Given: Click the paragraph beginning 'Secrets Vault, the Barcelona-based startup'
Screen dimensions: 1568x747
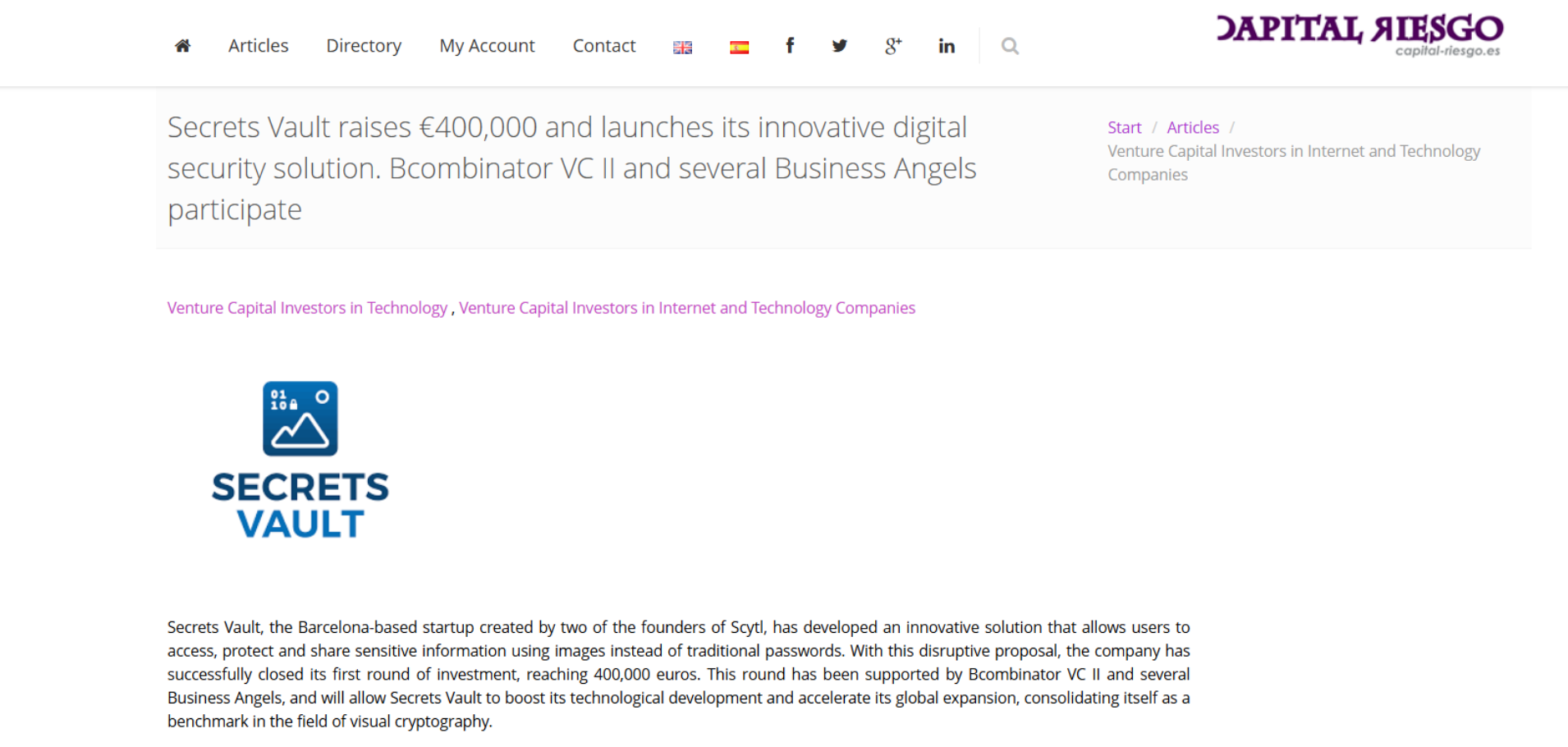Looking at the screenshot, I should tap(679, 674).
